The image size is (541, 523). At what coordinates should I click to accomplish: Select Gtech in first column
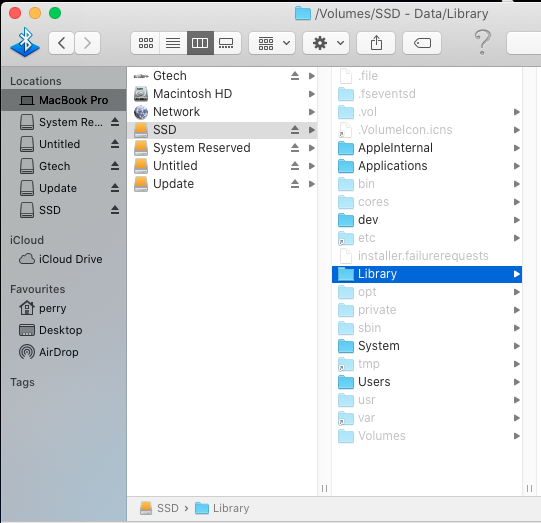click(222, 76)
